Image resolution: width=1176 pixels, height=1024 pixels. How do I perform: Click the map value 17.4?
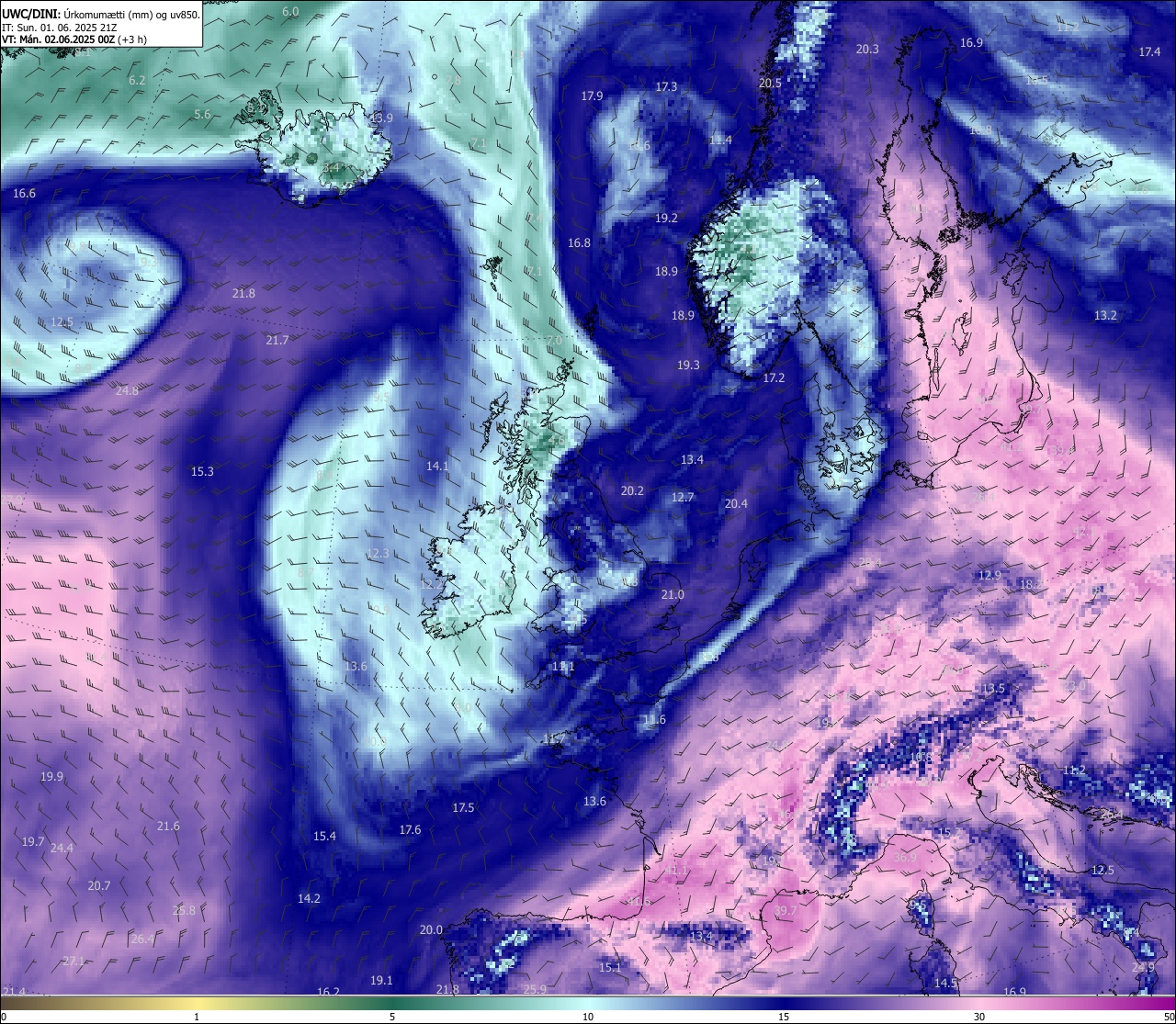pyautogui.click(x=1149, y=51)
